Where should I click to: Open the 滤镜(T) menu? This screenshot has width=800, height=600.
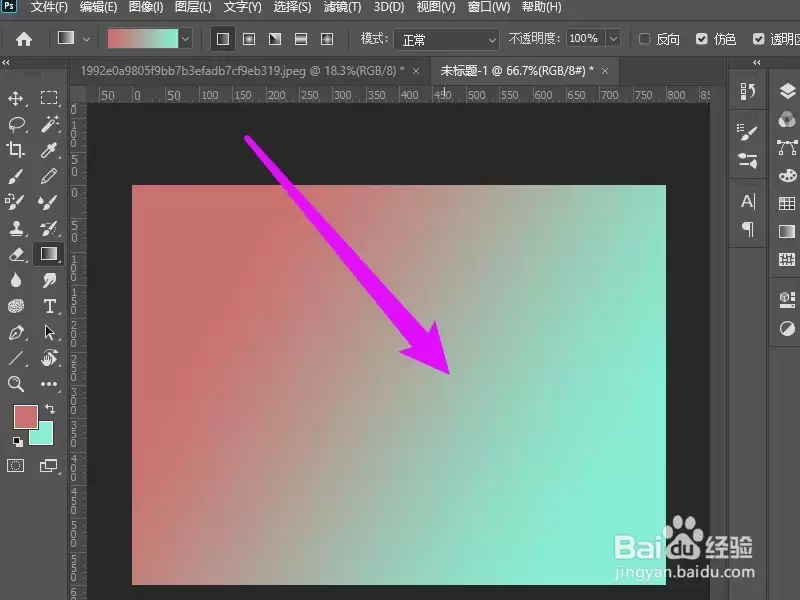tap(342, 7)
